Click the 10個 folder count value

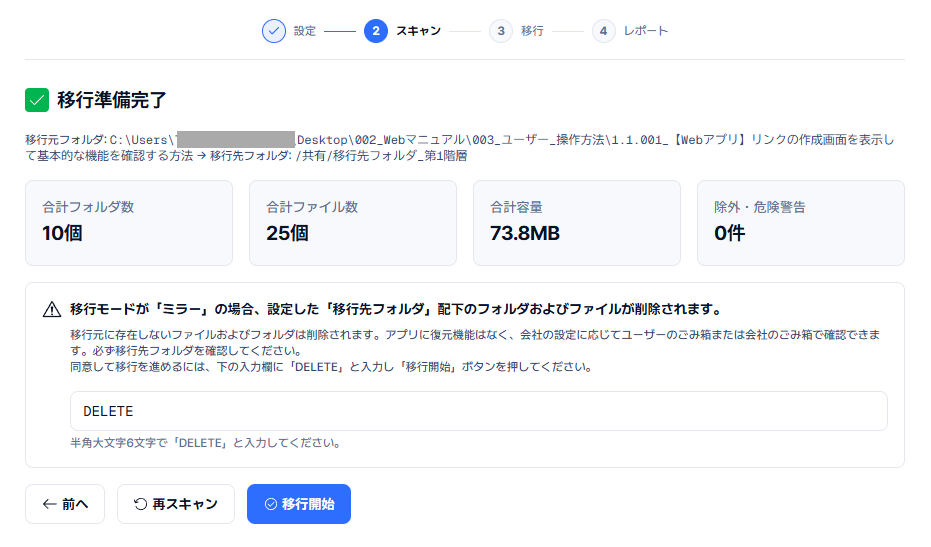point(62,233)
